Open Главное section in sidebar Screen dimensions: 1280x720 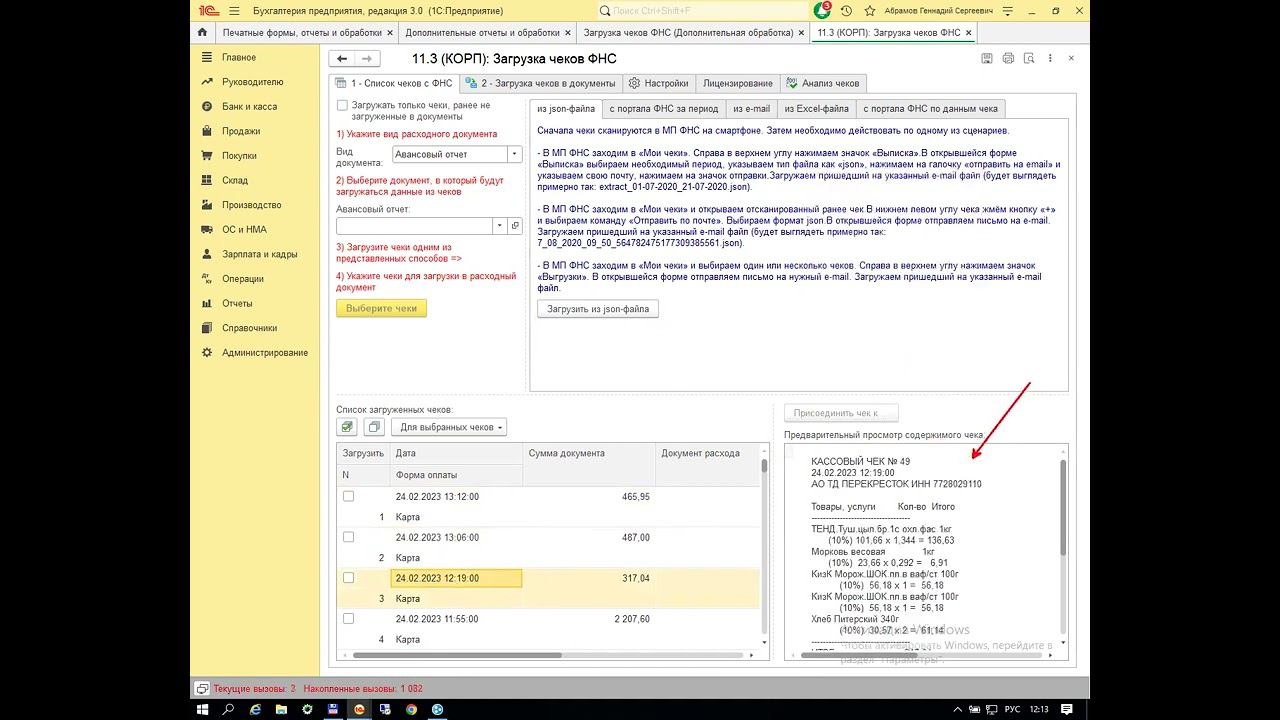click(239, 57)
